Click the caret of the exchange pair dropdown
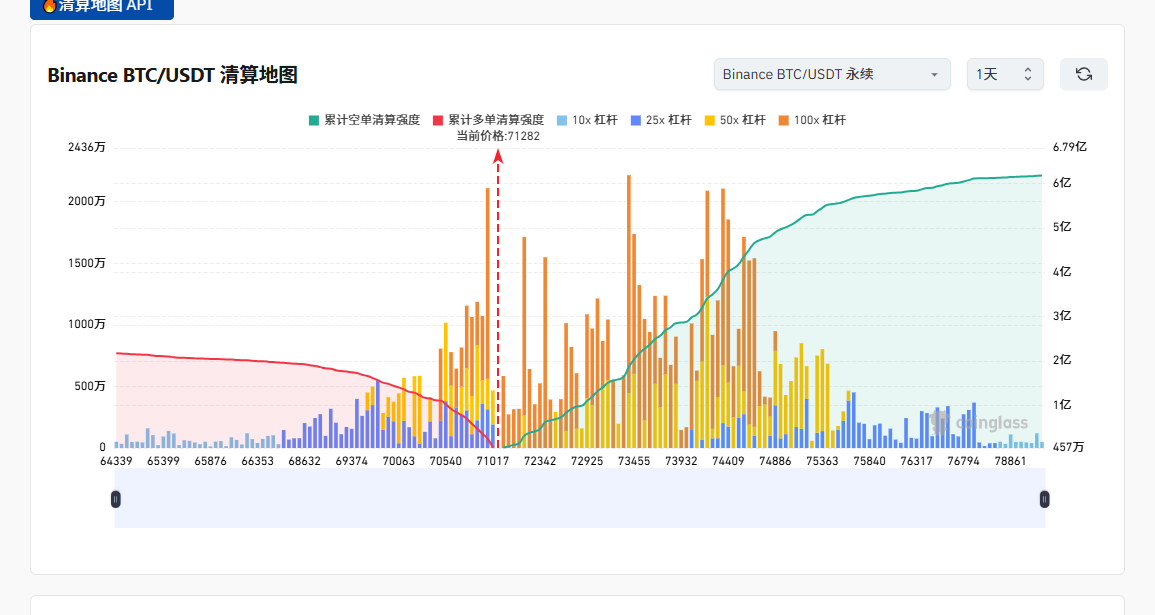 [x=934, y=75]
